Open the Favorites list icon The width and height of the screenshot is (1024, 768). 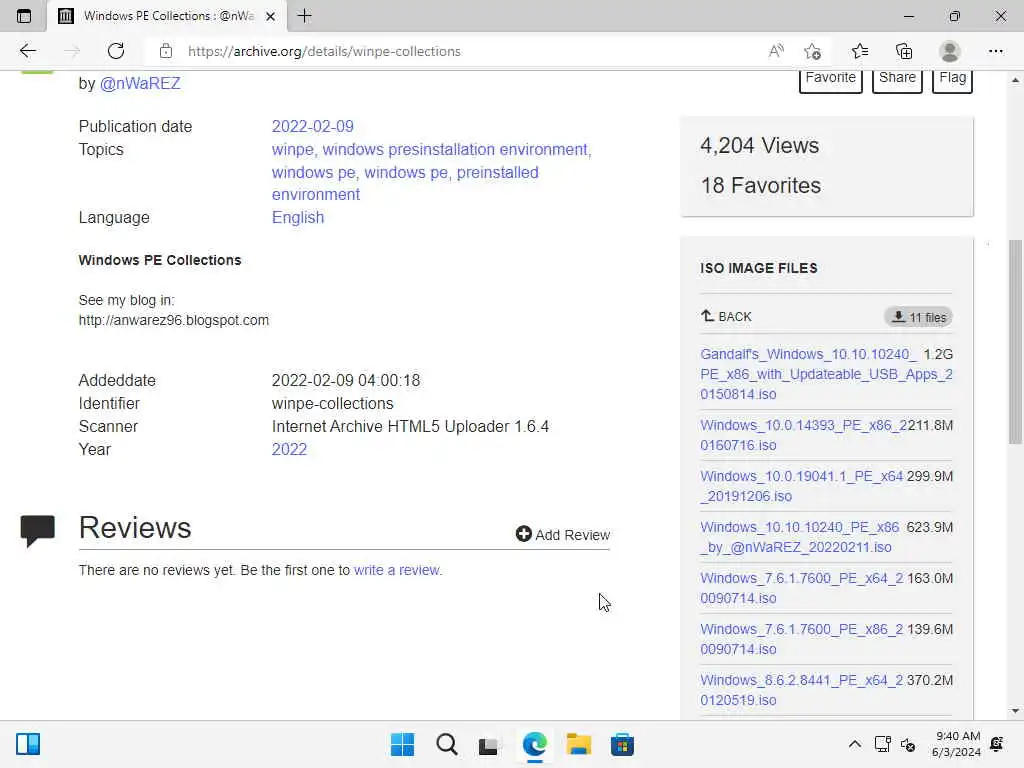click(859, 51)
